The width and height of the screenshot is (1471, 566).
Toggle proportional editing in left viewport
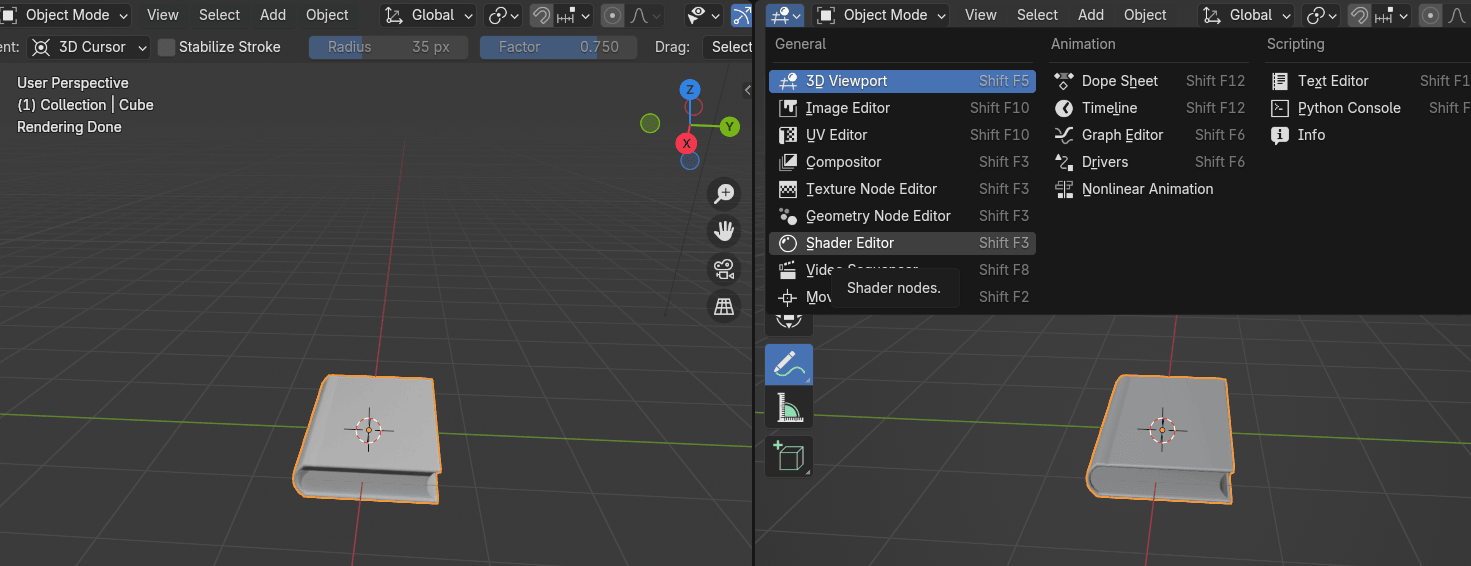pos(612,15)
